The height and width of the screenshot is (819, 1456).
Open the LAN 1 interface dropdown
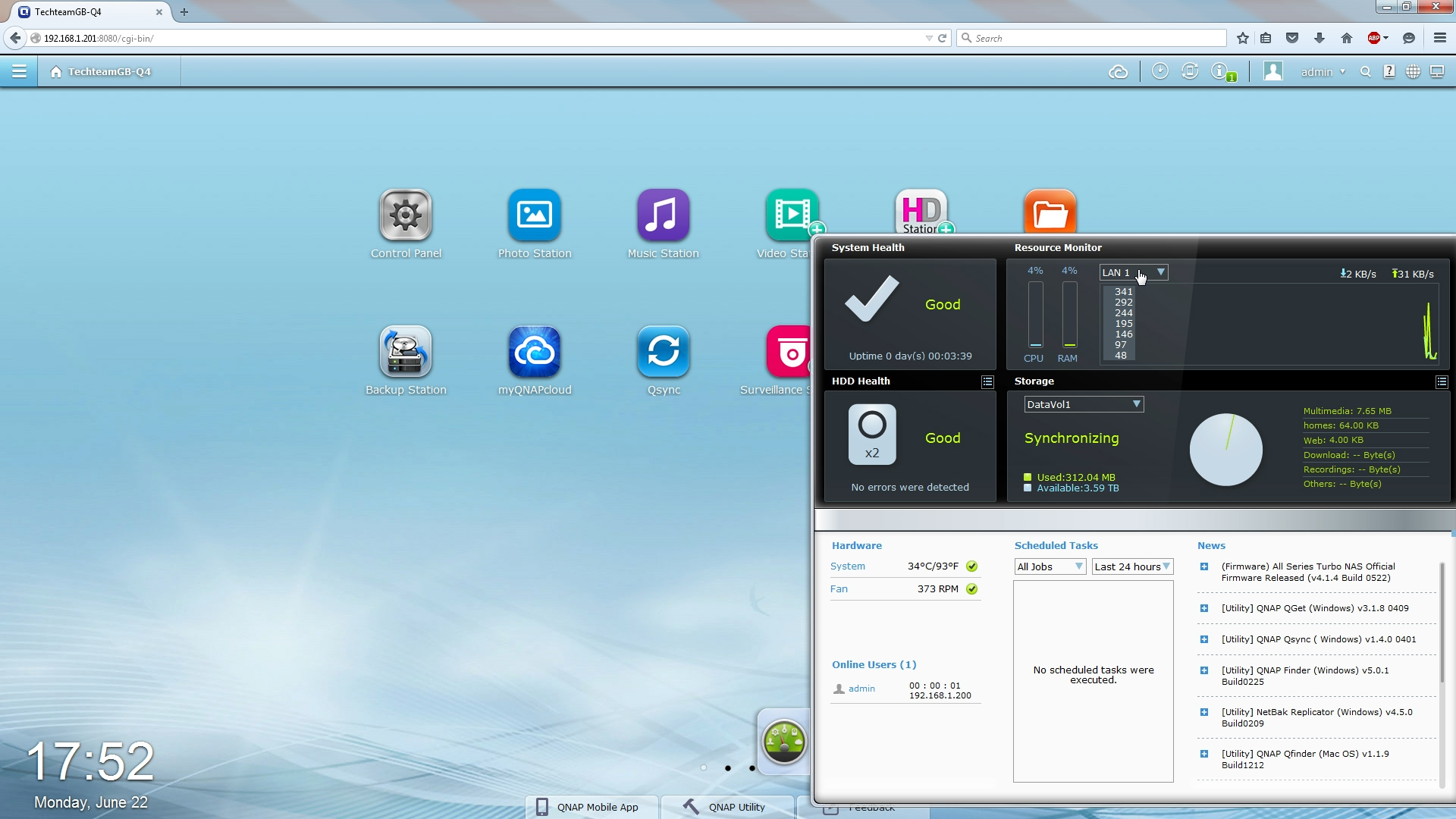pyautogui.click(x=1133, y=272)
